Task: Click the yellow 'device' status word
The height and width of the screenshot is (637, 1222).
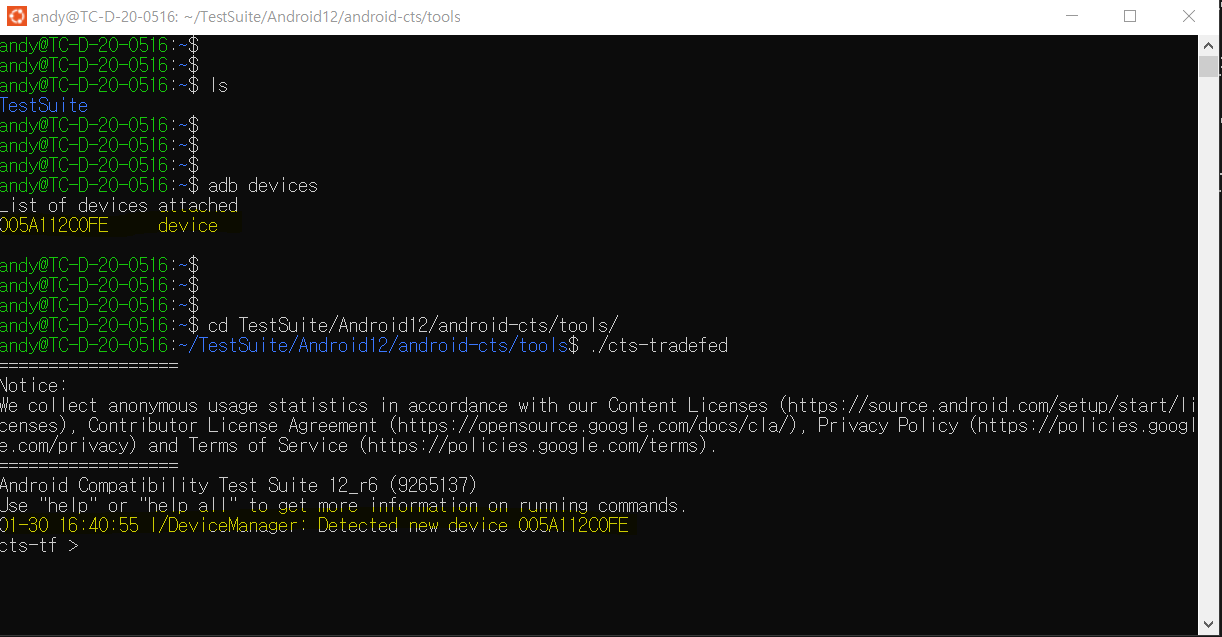Action: coord(188,225)
